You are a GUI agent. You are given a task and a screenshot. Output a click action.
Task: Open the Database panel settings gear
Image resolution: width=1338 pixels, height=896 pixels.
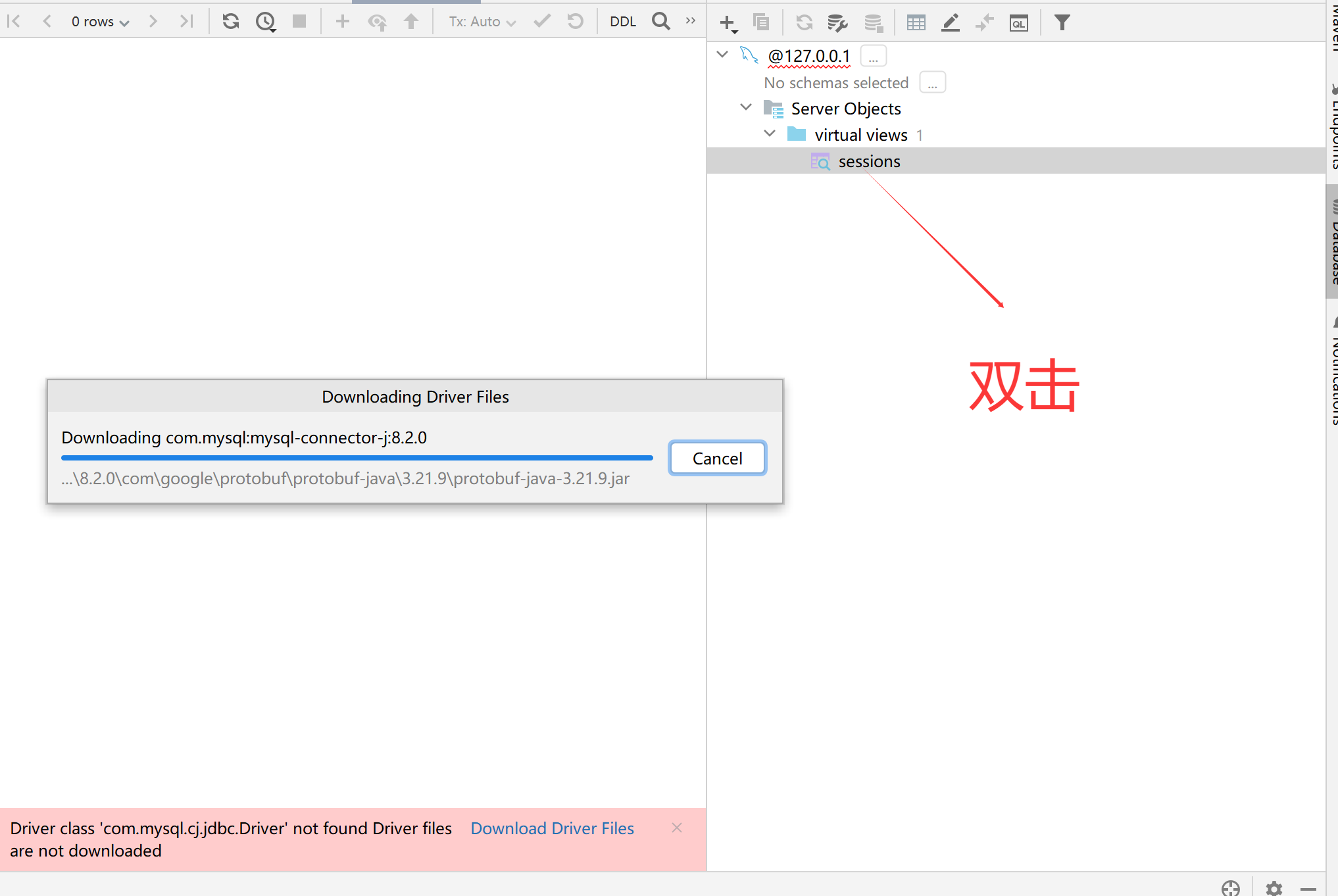point(1274,888)
